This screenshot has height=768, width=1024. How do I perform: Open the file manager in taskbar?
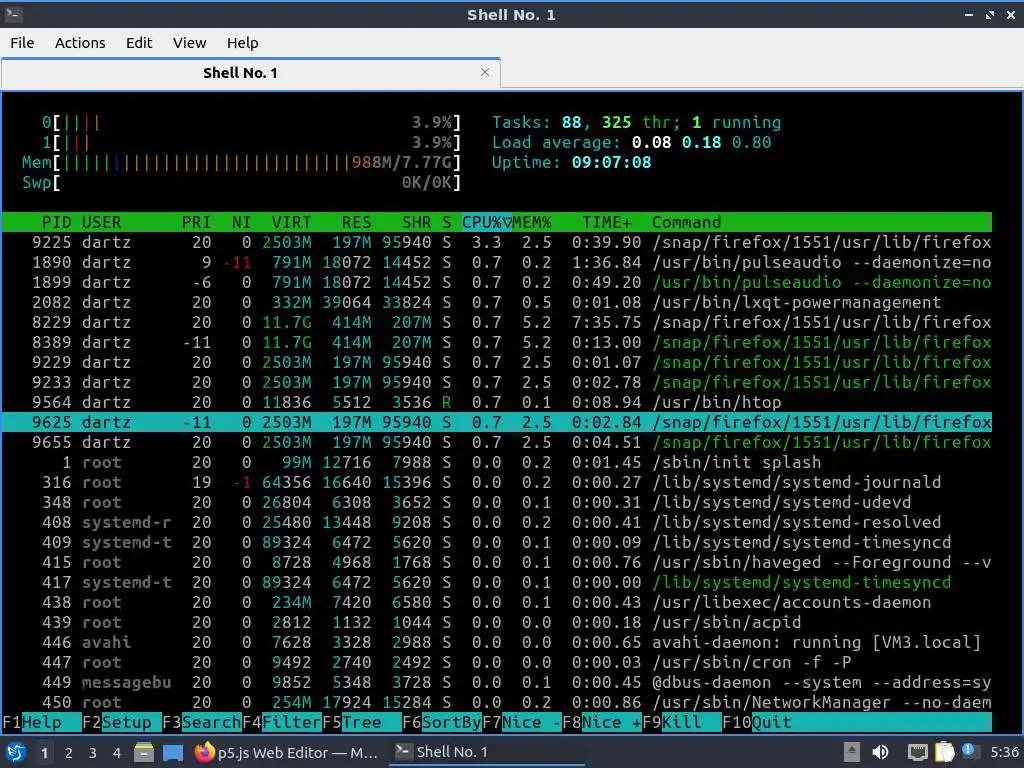[144, 752]
